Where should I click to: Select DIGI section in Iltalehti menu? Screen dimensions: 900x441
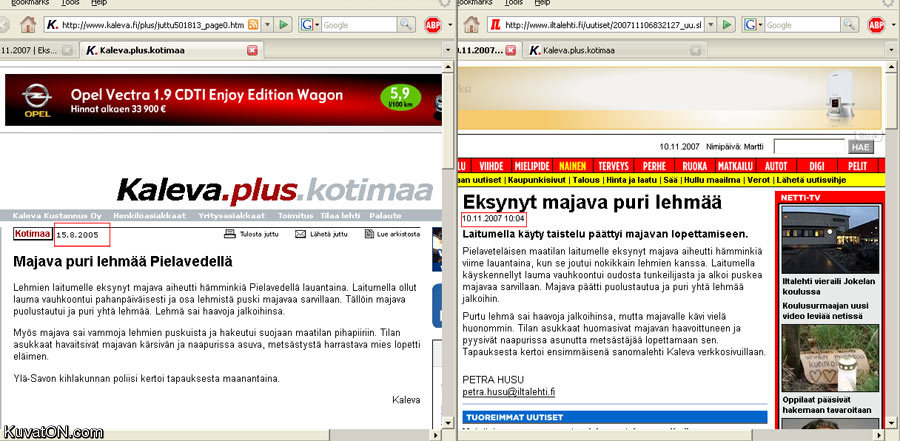[817, 166]
